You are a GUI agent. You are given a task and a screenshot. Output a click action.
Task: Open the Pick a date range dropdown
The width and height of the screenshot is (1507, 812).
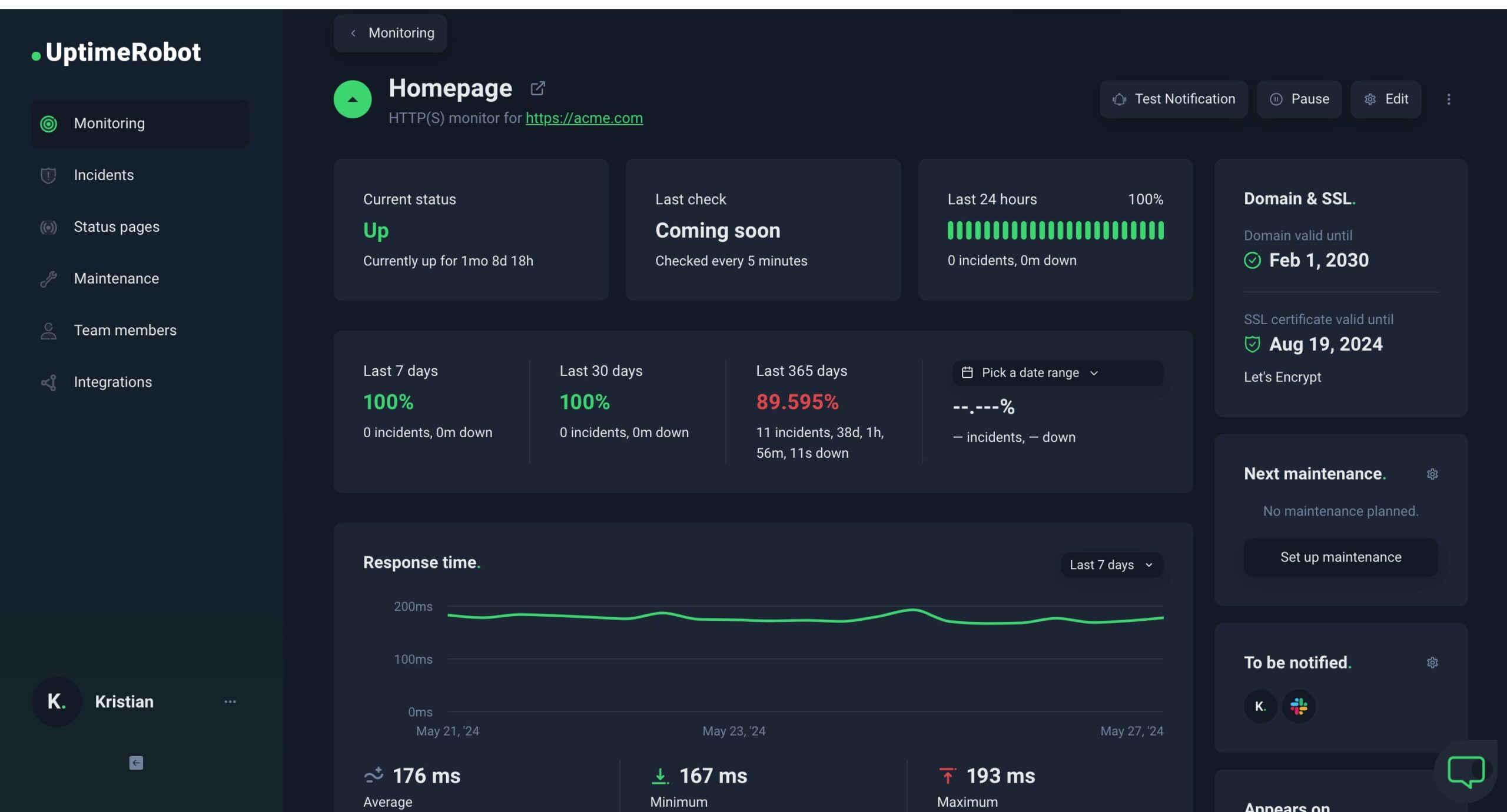(x=1058, y=373)
